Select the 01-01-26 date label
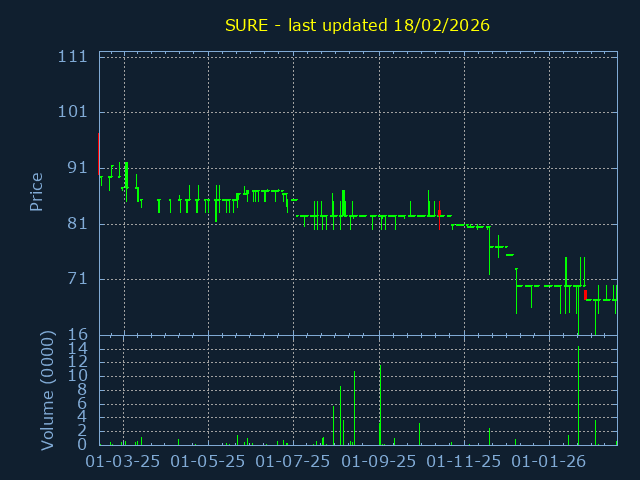Viewport: 640px width, 480px height. pyautogui.click(x=549, y=462)
